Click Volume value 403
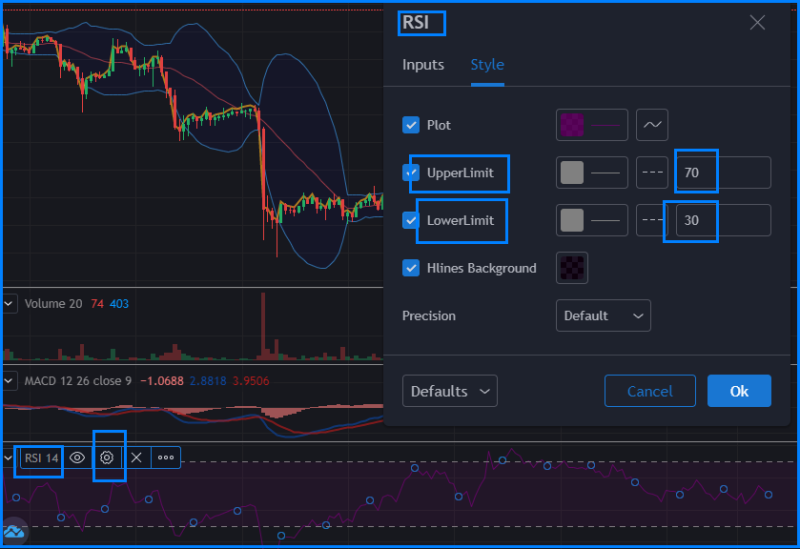 (119, 304)
